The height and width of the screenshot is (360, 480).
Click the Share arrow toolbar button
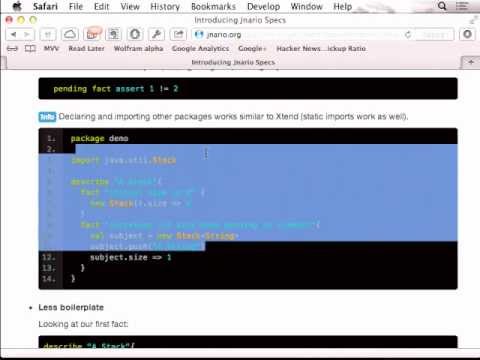point(178,34)
